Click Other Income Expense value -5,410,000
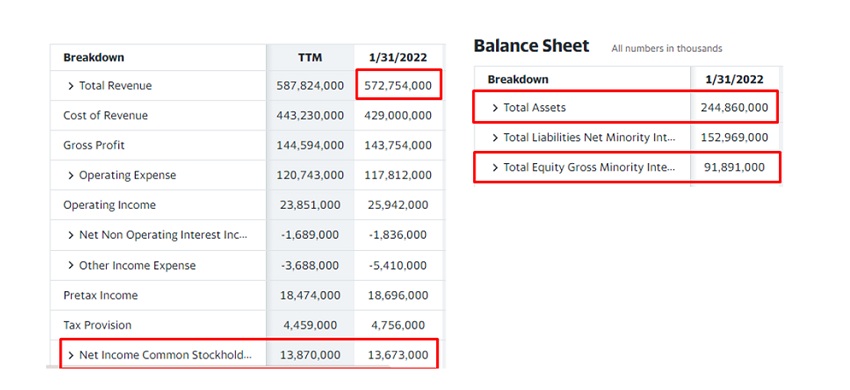850x390 pixels. pos(397,265)
